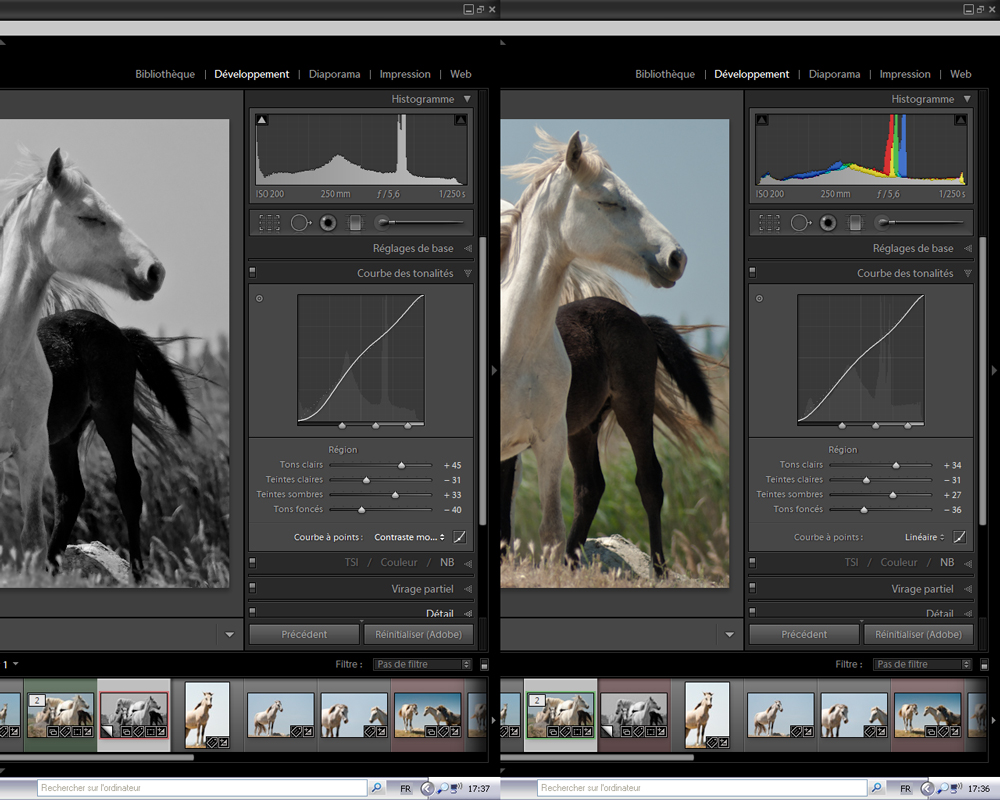1000x800 pixels.
Task: Click Précédent button in right window
Action: (x=804, y=635)
